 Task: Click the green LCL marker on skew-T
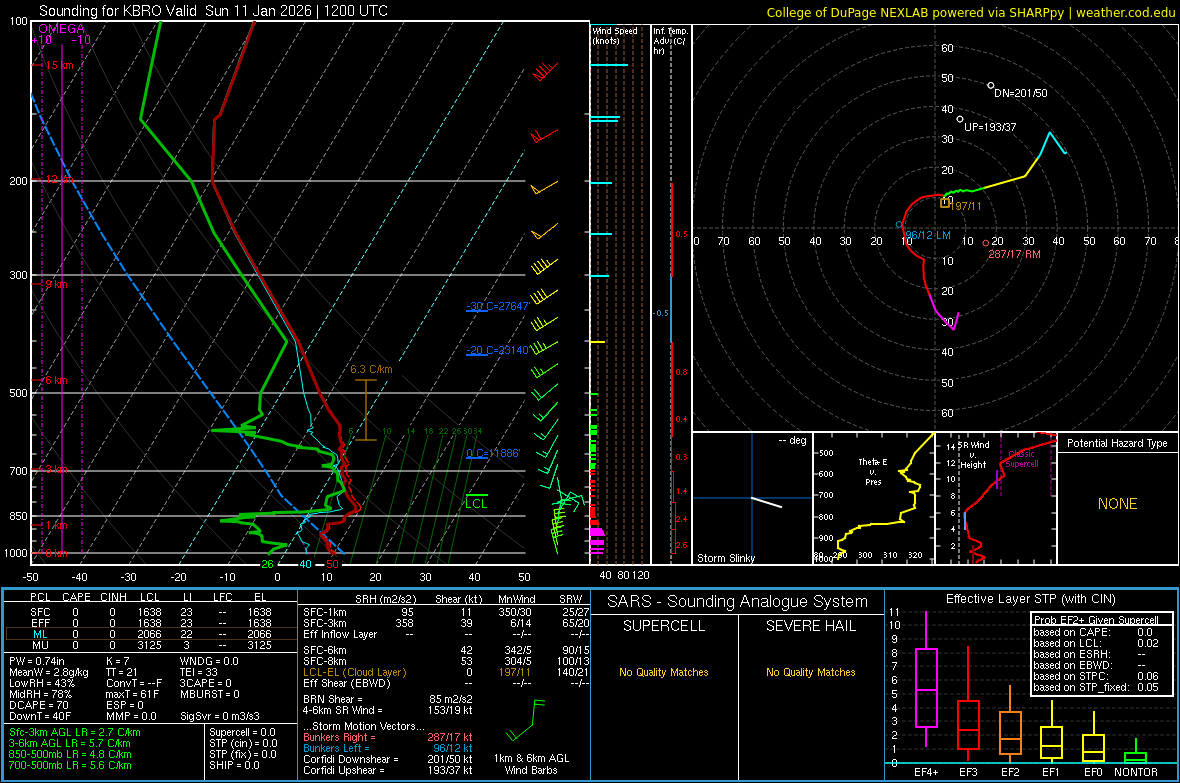tap(476, 502)
